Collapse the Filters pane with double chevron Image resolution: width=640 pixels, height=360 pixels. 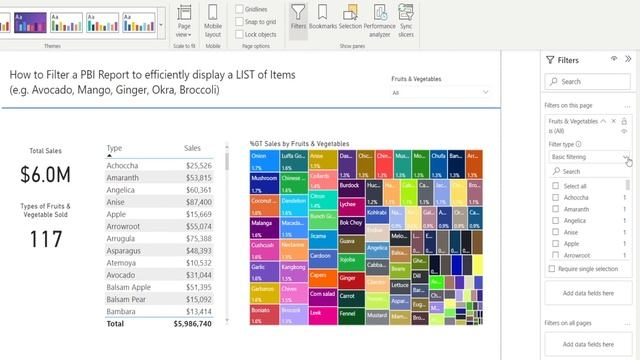[x=628, y=59]
